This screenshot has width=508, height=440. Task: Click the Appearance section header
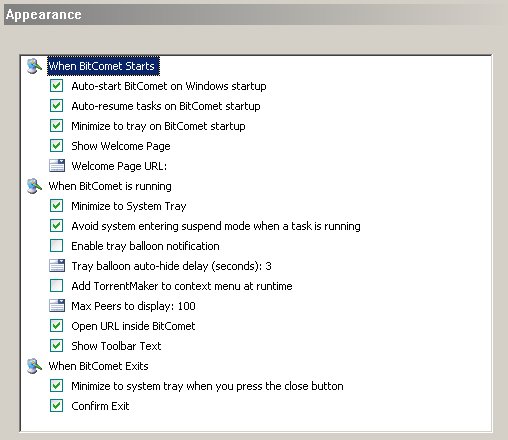coord(255,15)
